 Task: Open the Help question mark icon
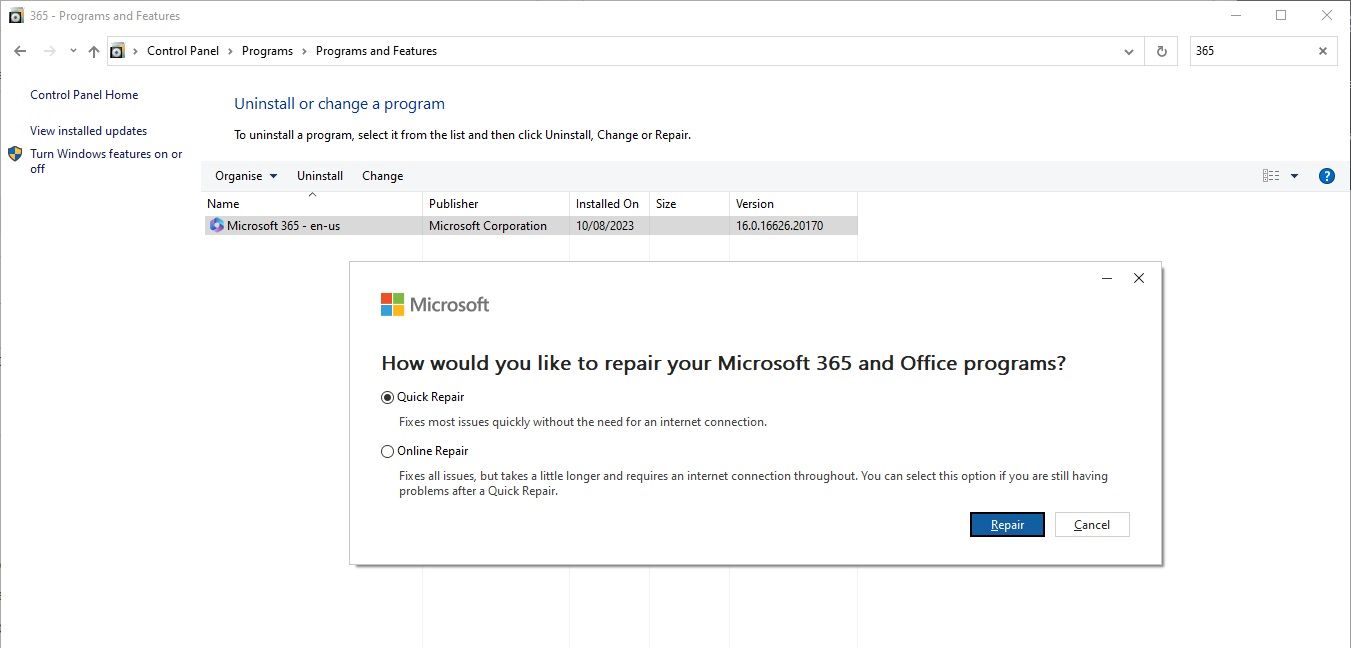coord(1327,175)
